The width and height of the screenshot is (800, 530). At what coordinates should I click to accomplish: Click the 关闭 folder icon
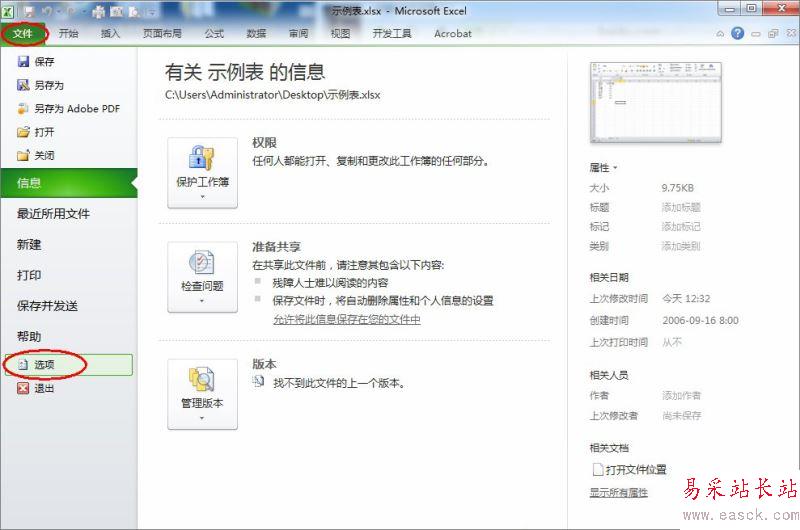(x=23, y=155)
